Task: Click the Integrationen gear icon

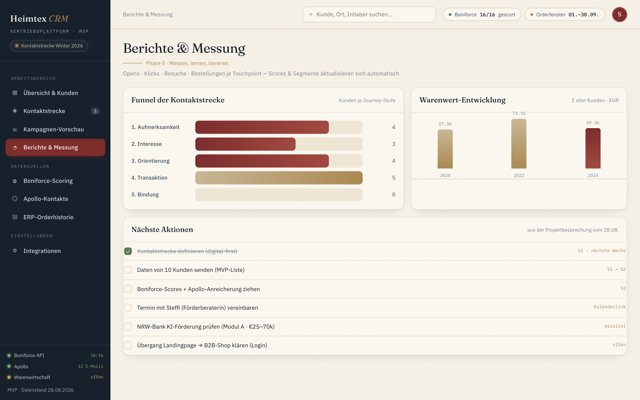Action: 15,251
